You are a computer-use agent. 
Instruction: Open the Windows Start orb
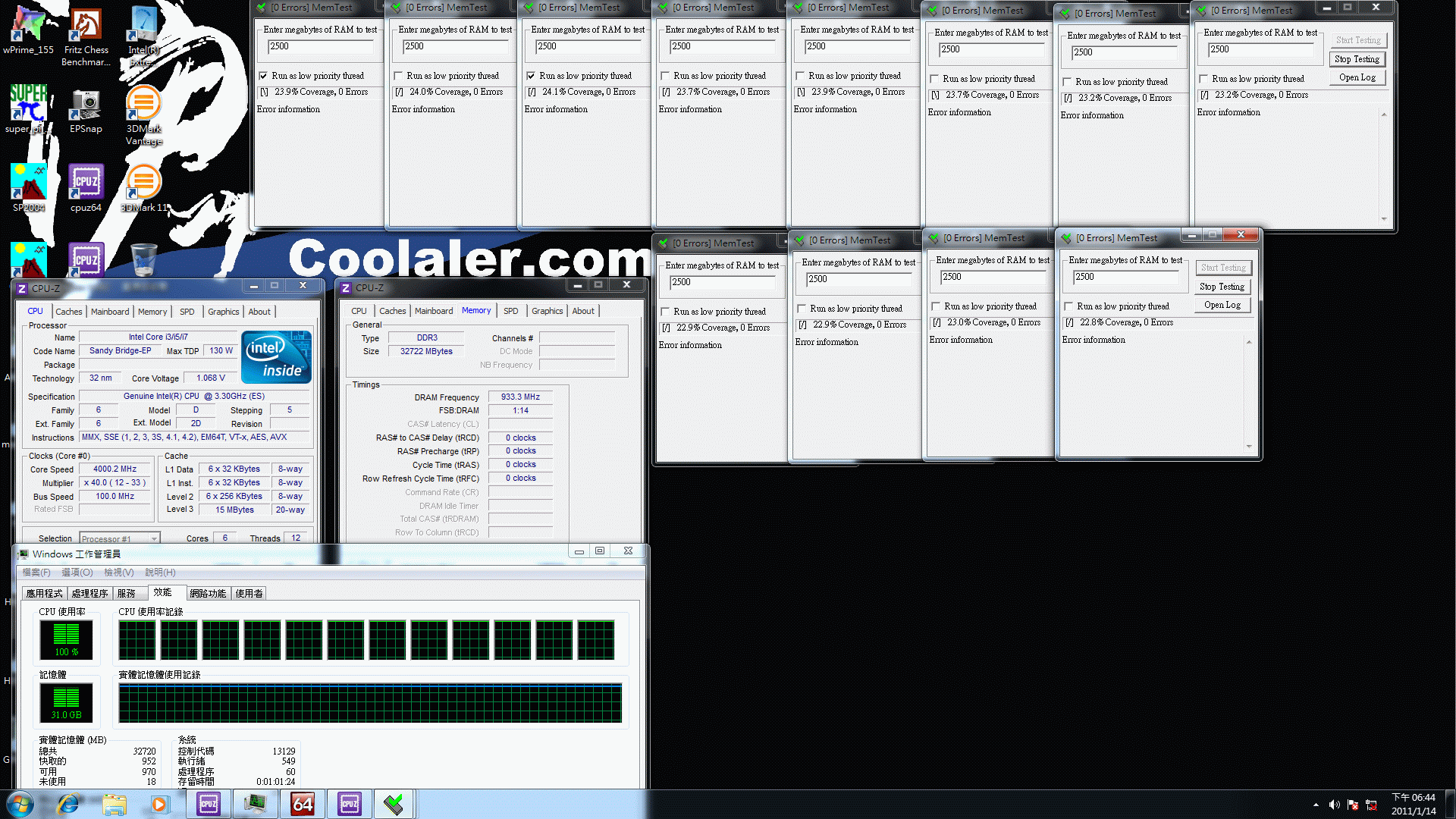[20, 804]
